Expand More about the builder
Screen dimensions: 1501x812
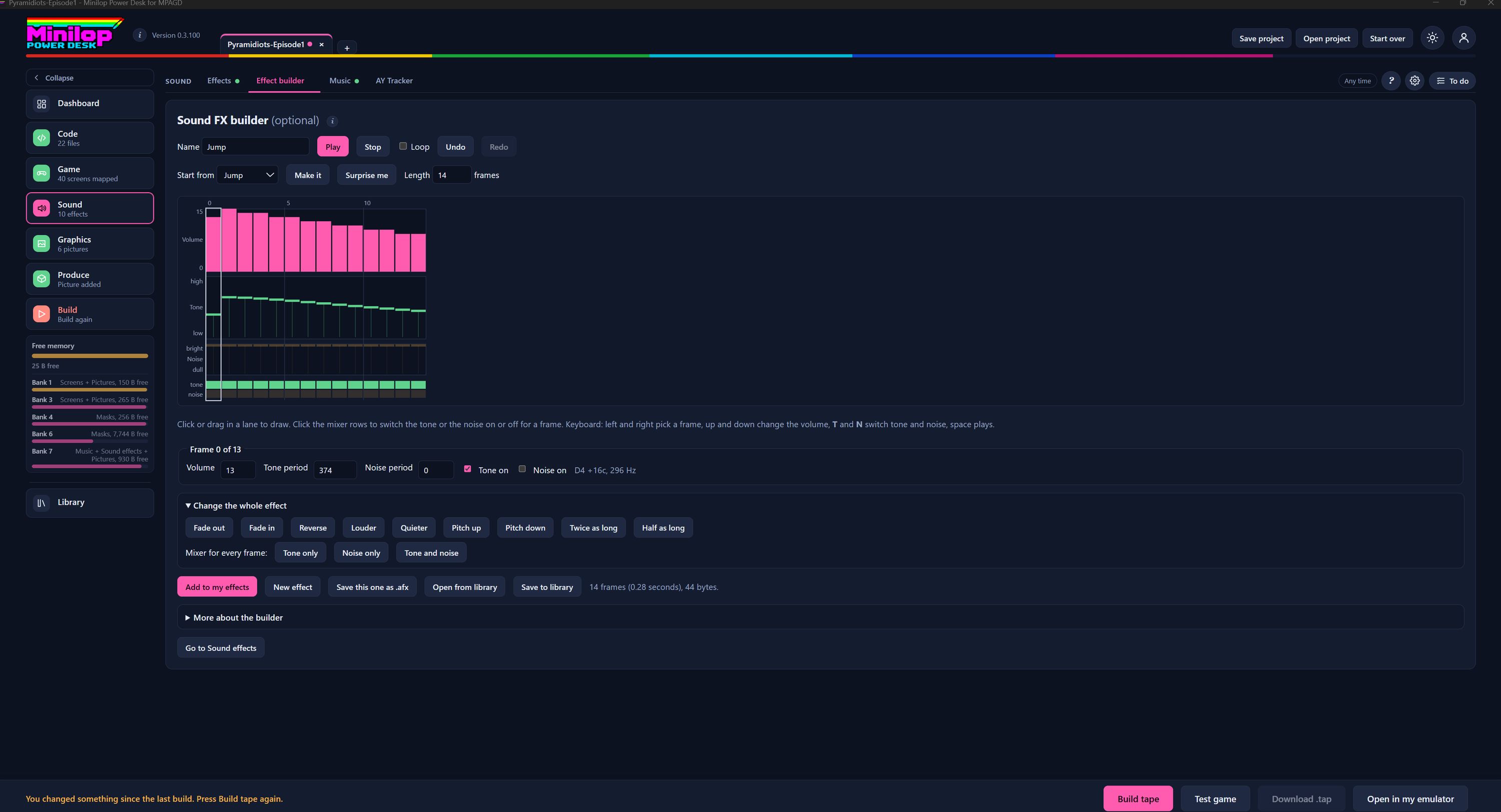click(x=234, y=617)
